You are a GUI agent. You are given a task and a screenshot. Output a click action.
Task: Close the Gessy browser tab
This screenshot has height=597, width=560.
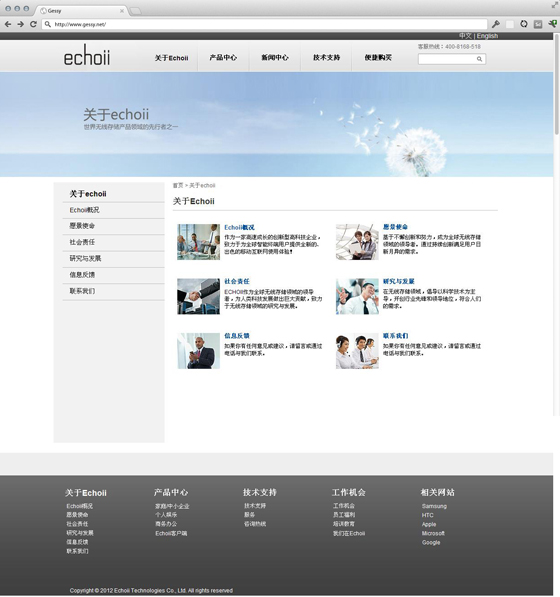point(122,11)
